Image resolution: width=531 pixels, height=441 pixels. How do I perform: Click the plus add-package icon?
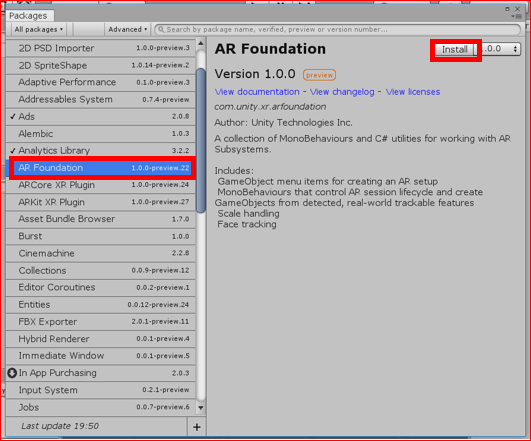tap(197, 427)
